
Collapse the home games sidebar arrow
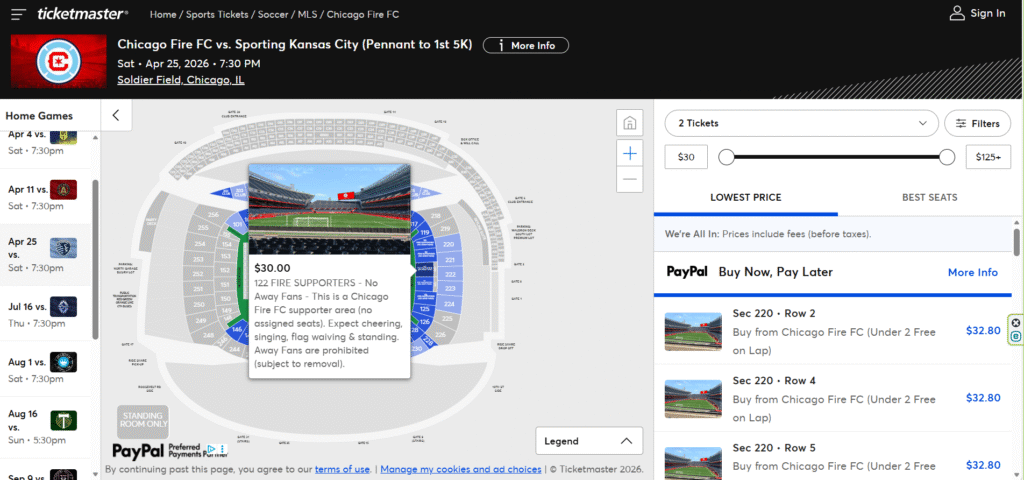click(116, 115)
